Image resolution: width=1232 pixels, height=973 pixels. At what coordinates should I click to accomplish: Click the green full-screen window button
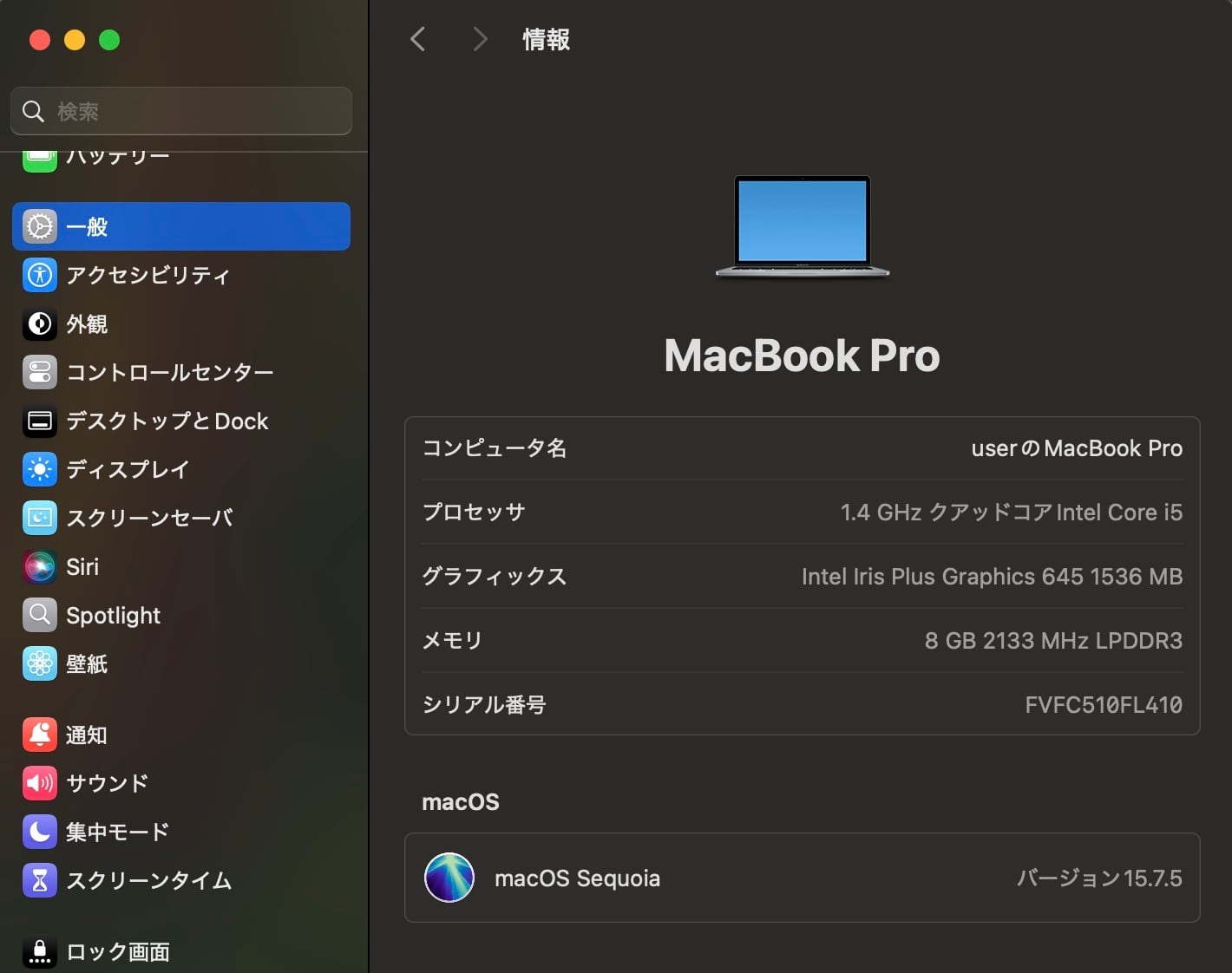point(109,40)
